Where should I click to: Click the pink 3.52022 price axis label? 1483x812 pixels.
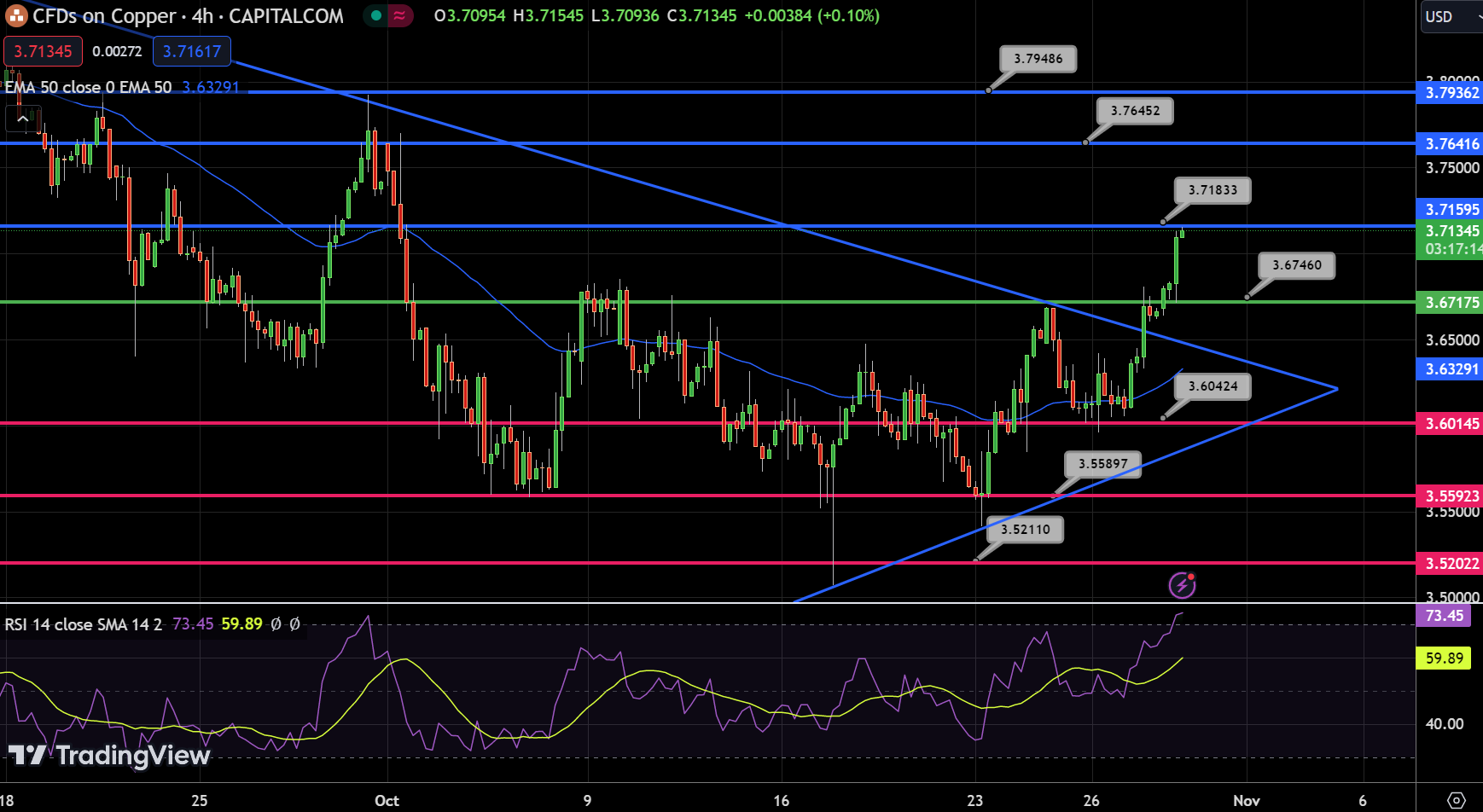pyautogui.click(x=1451, y=563)
